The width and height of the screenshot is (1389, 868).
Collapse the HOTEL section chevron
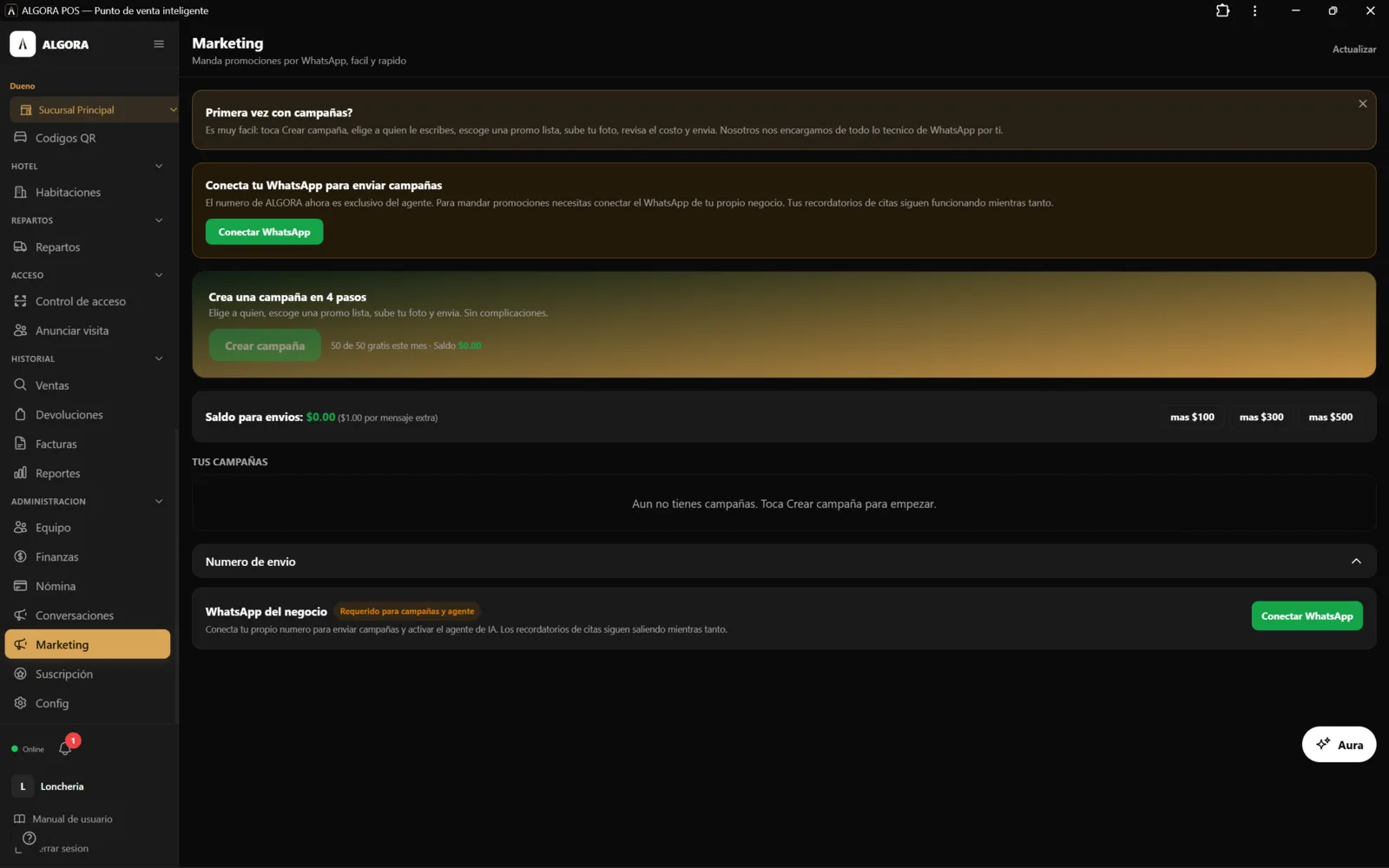tap(159, 166)
